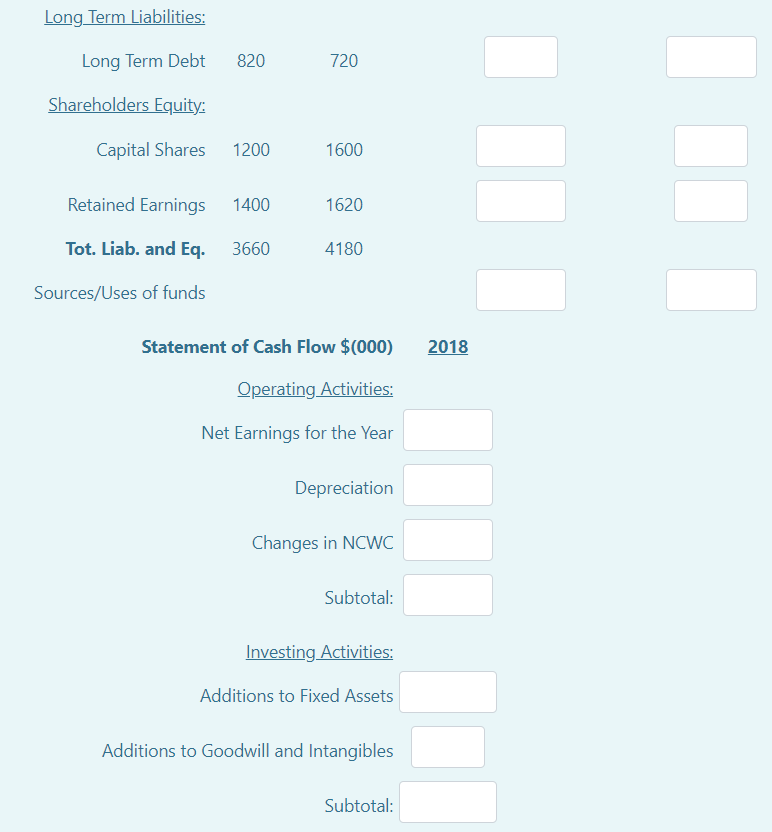772x832 pixels.
Task: Click the first Retained Earnings input box
Action: click(520, 200)
